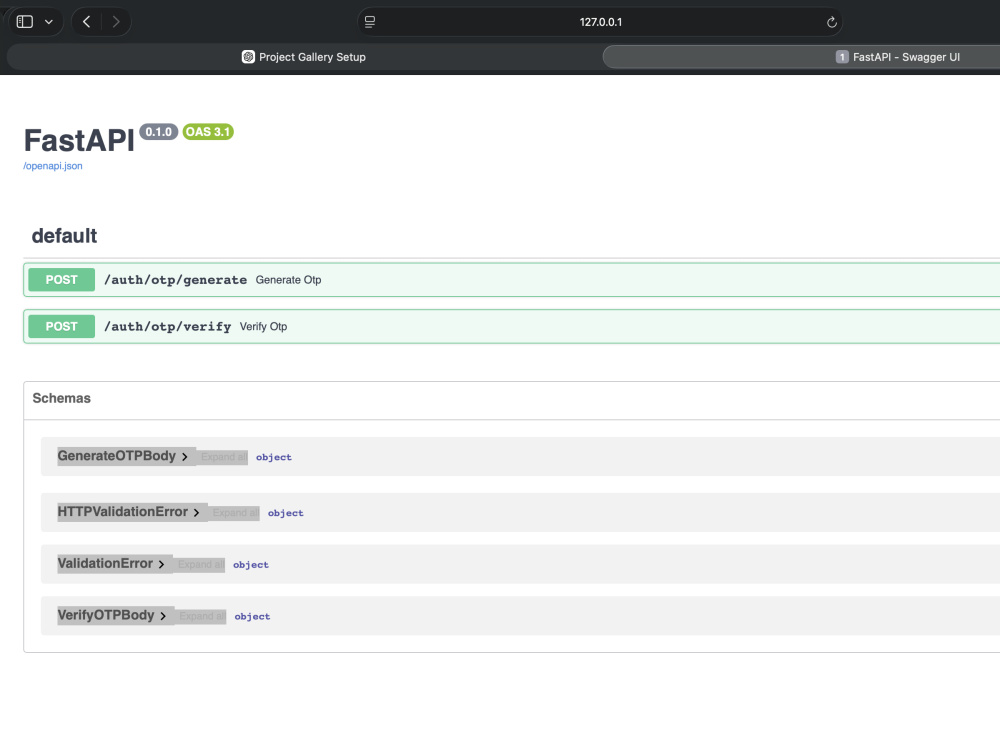Click the Verify Otp summary text
This screenshot has height=750, width=1000.
[263, 327]
